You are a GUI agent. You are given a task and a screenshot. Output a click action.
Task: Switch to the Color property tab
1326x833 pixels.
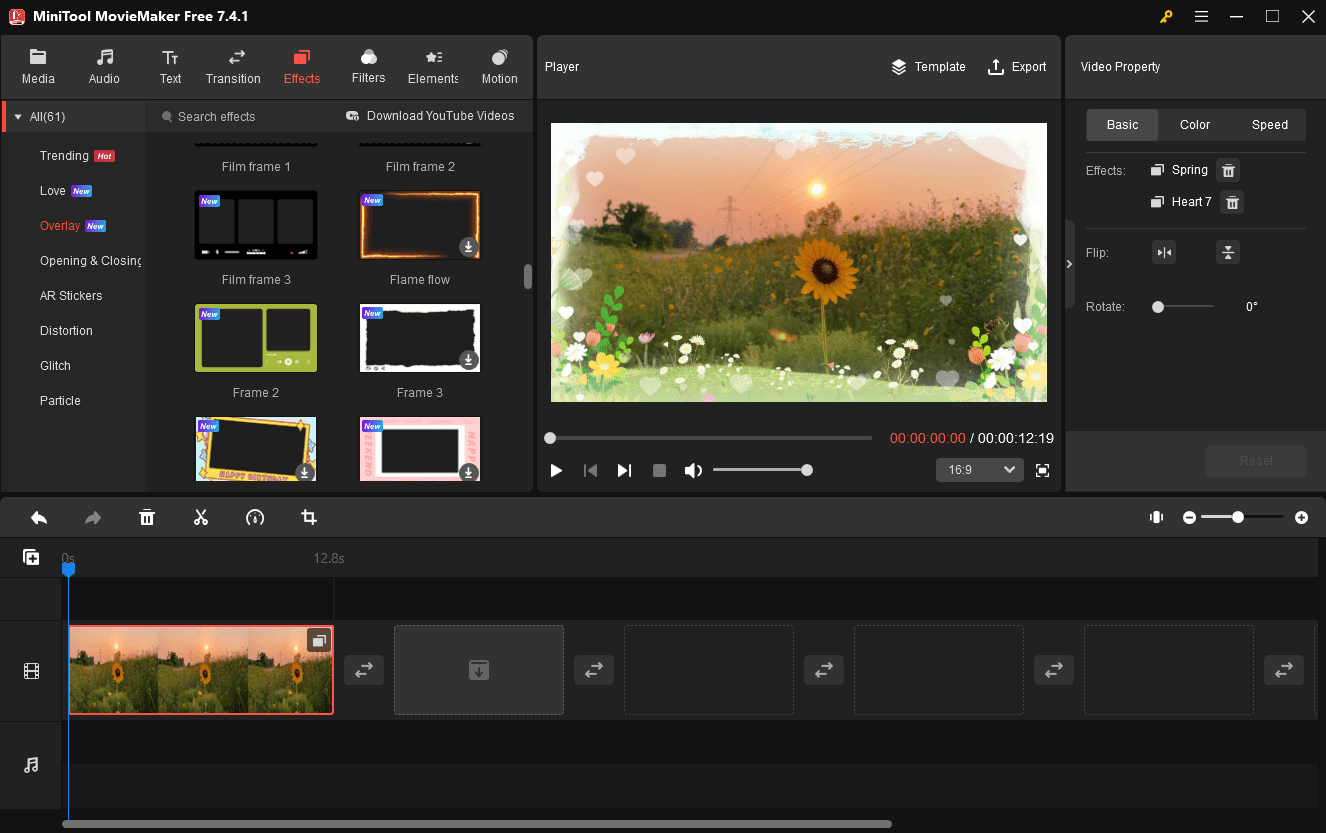pos(1195,125)
